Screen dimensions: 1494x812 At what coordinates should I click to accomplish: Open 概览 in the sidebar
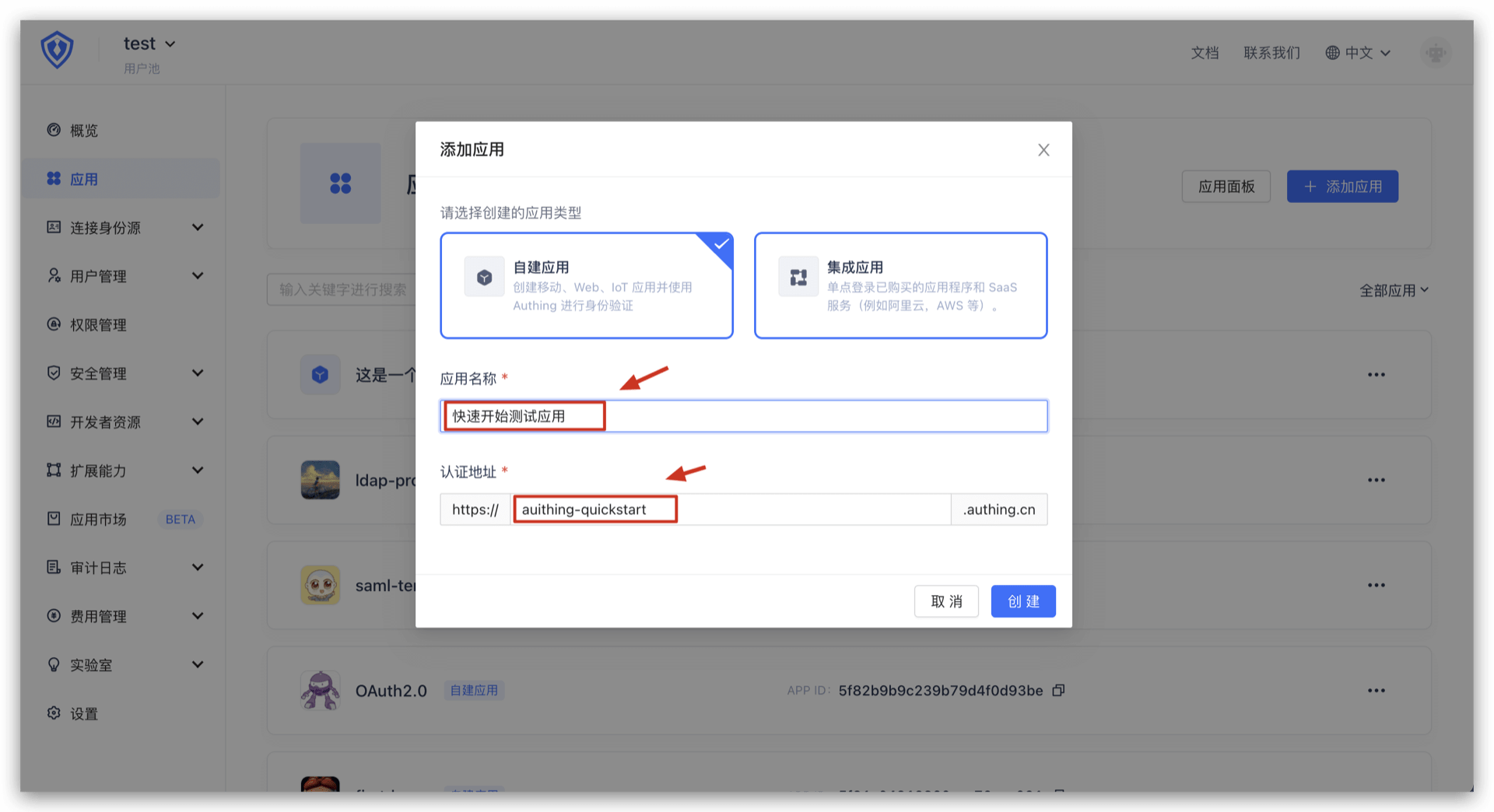click(x=84, y=131)
